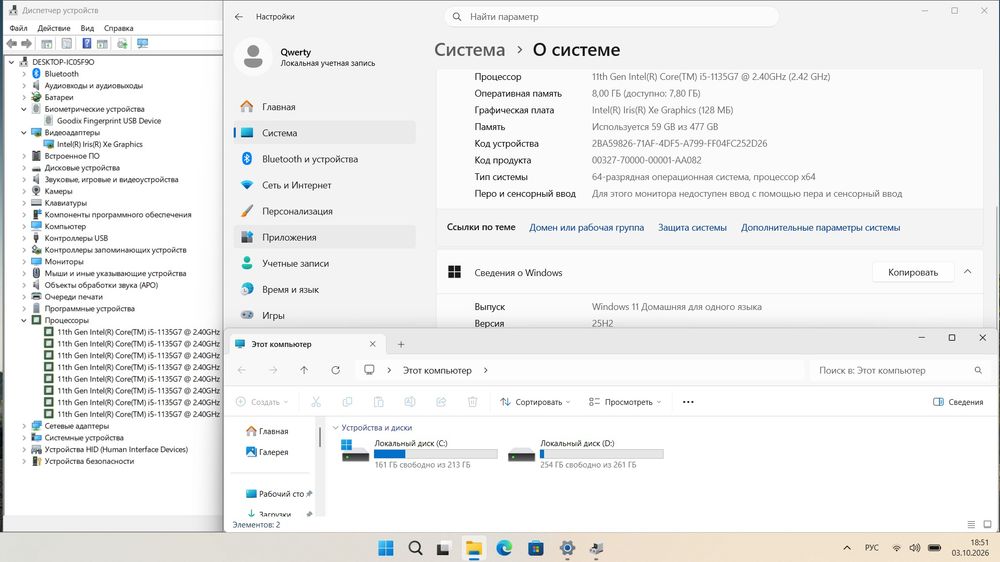Select Сеть и Интернет in Settings sidebar
This screenshot has width=1000, height=562.
325,185
